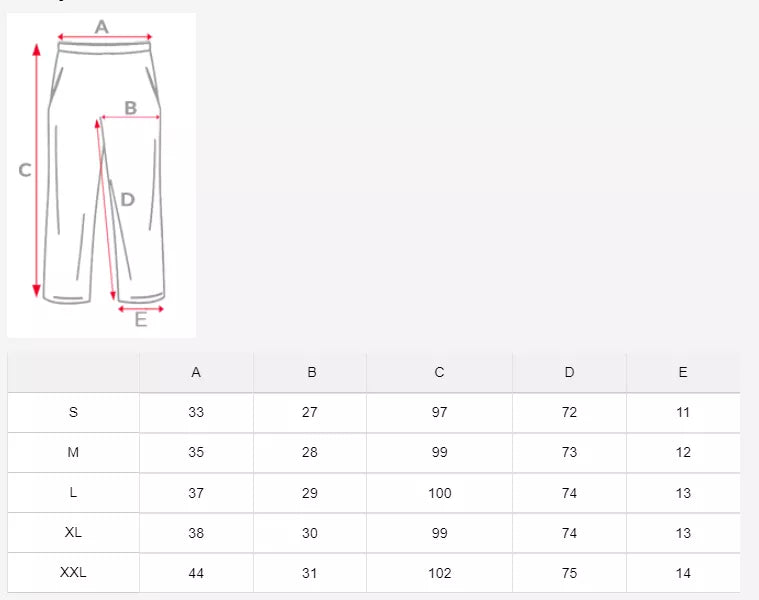Click the XL size row label
The image size is (759, 600).
[73, 533]
